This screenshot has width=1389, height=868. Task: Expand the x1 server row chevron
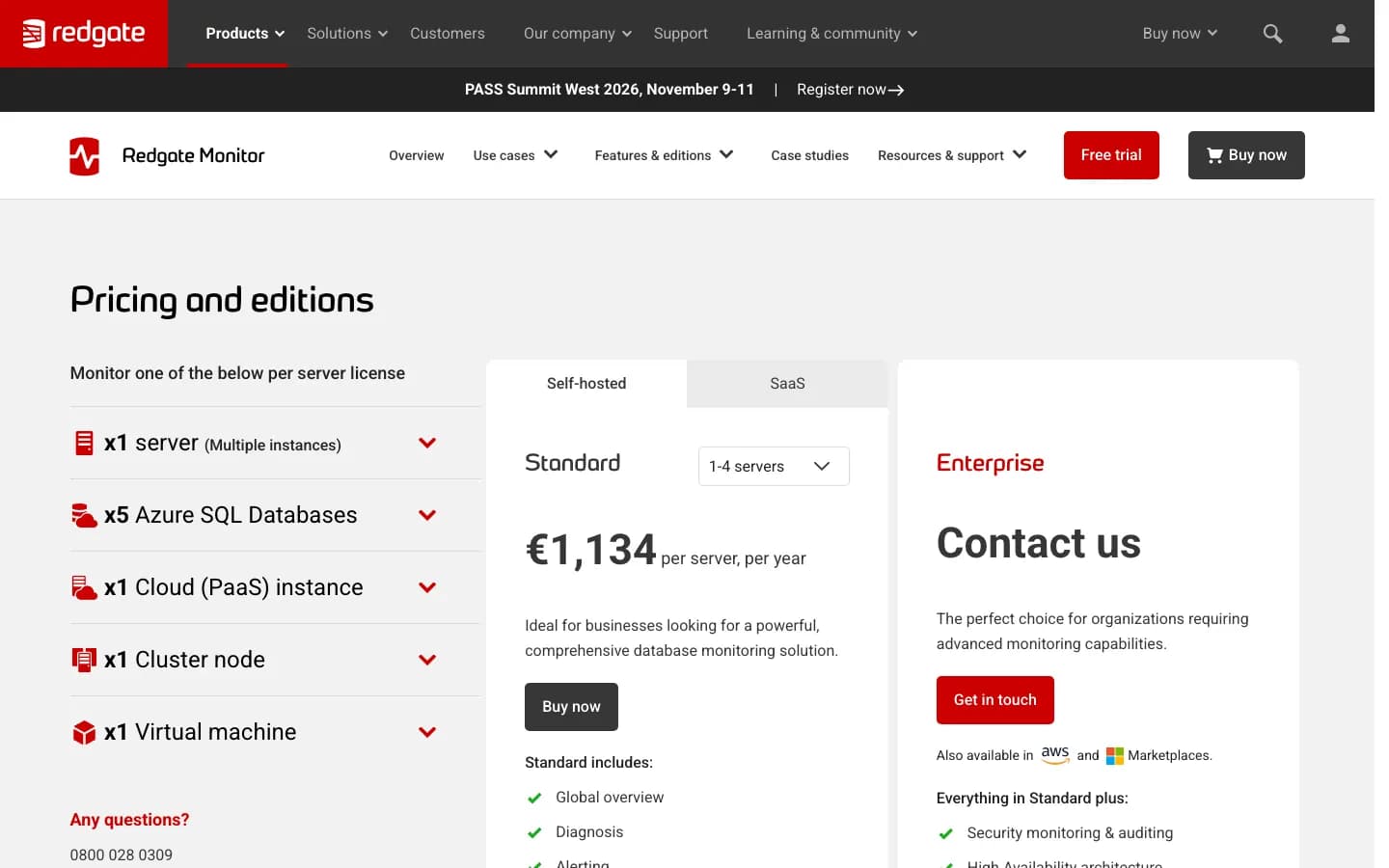pyautogui.click(x=427, y=443)
